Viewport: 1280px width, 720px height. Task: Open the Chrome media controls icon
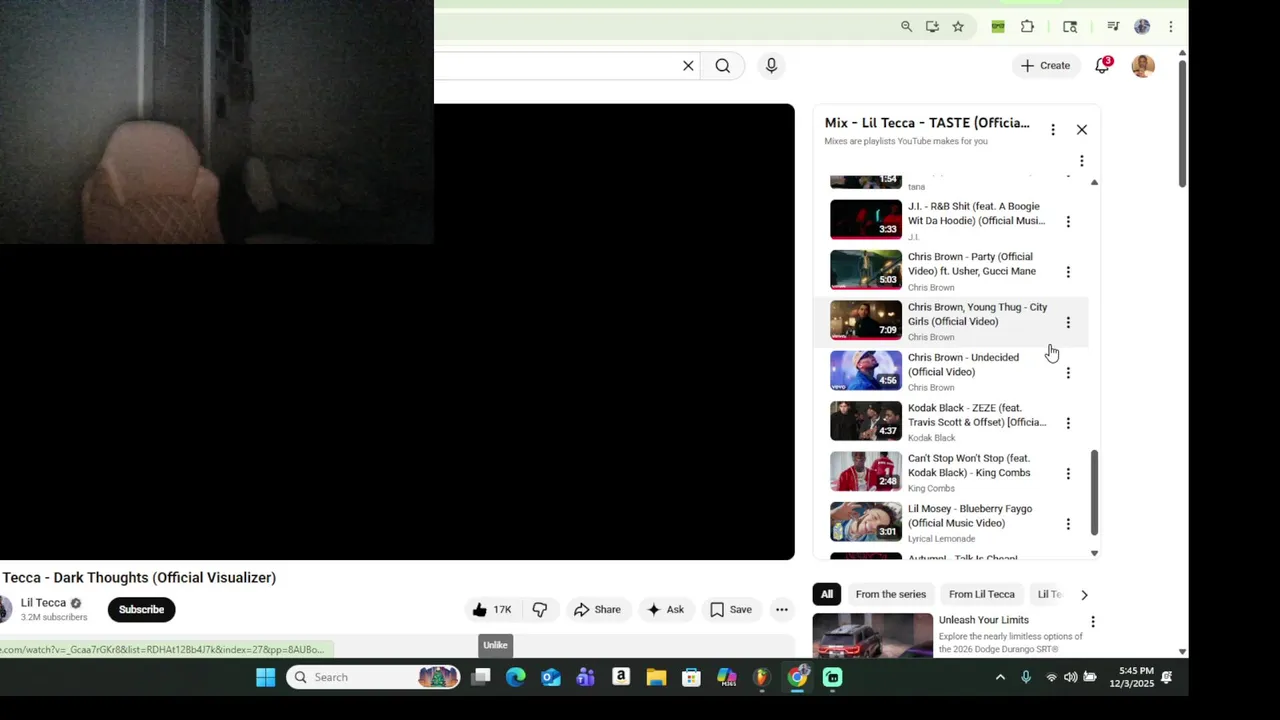pos(1113,27)
